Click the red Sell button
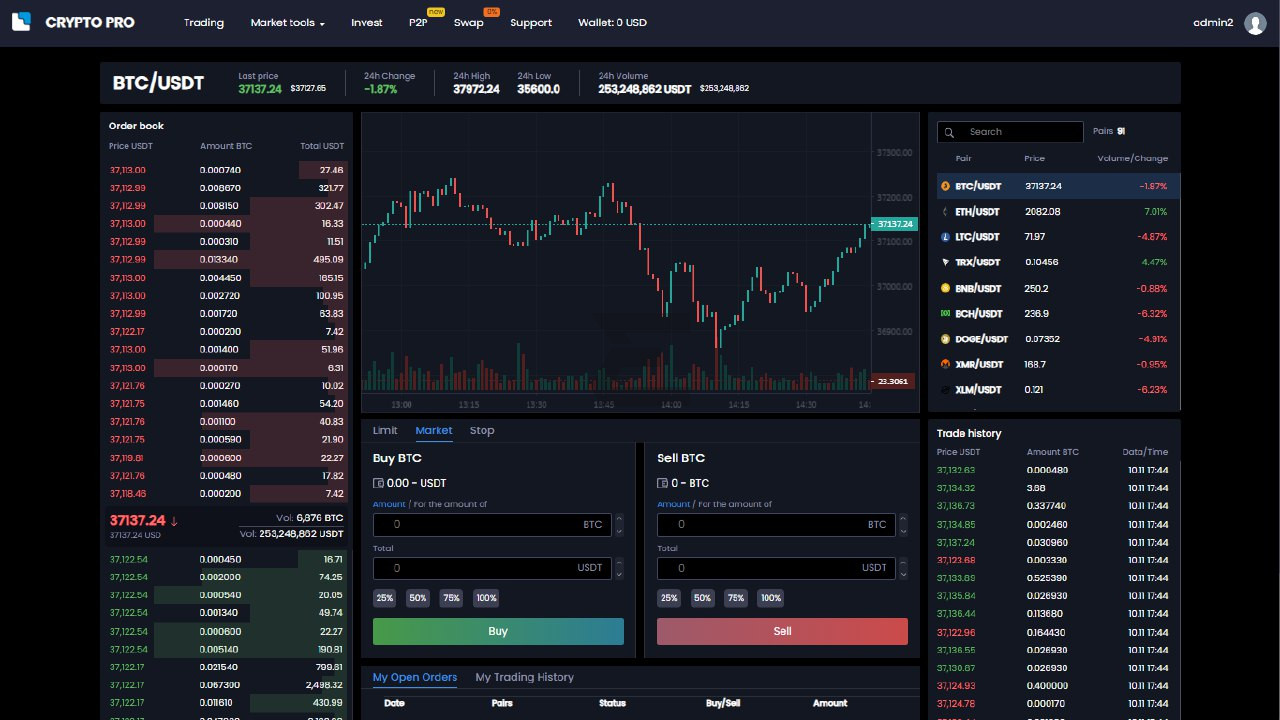 point(782,631)
